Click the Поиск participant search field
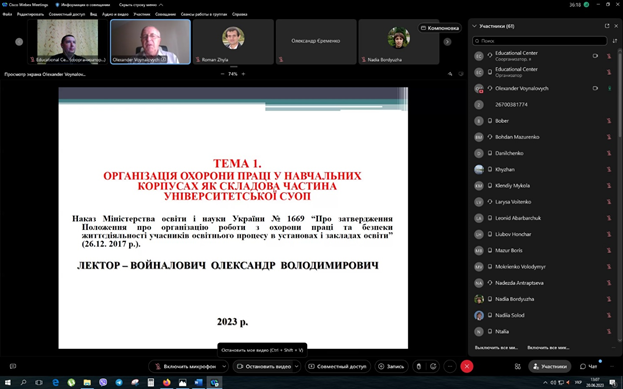Viewport: 623px width, 389px height. 540,41
